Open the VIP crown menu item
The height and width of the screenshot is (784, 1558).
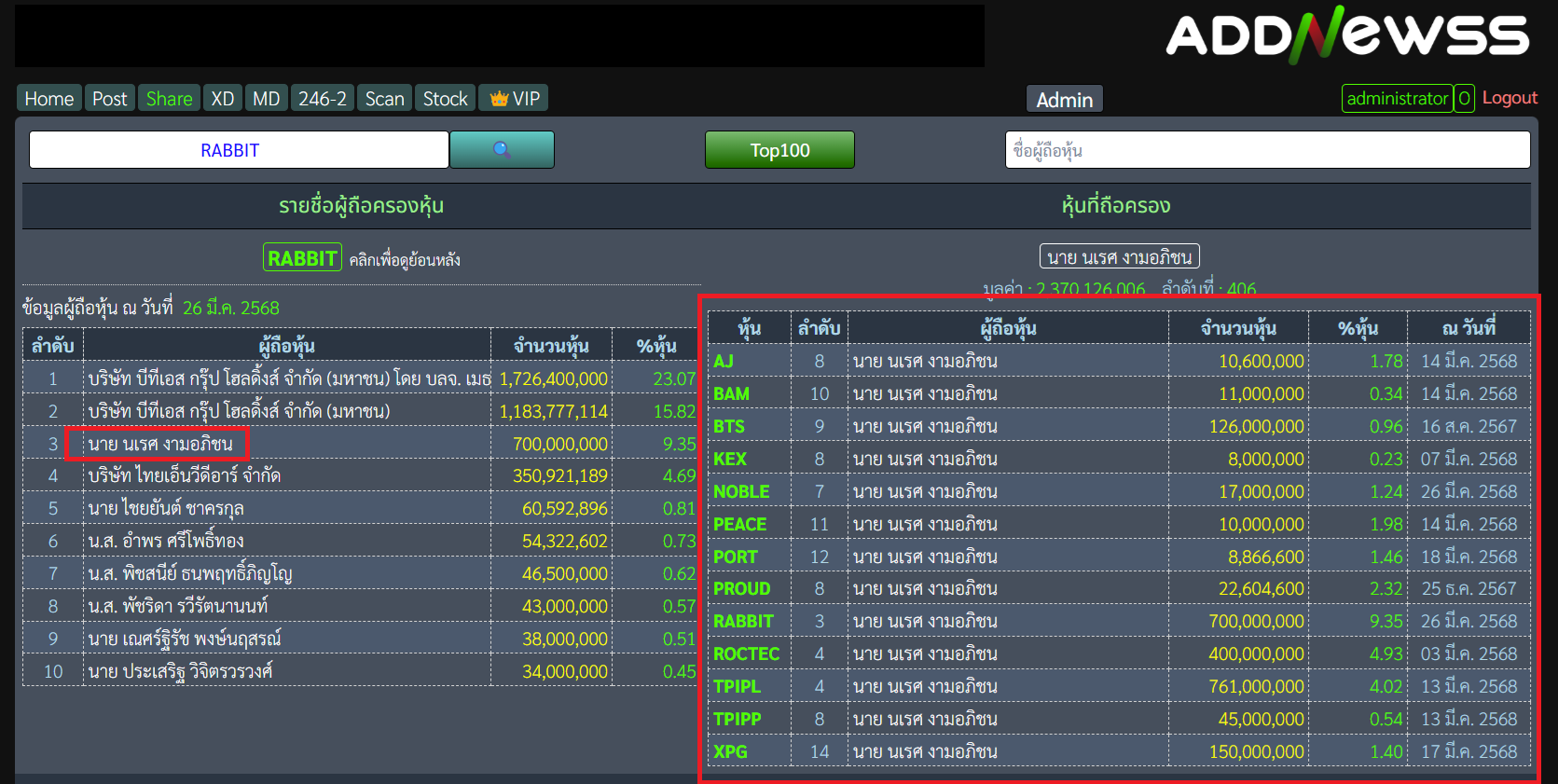tap(514, 98)
